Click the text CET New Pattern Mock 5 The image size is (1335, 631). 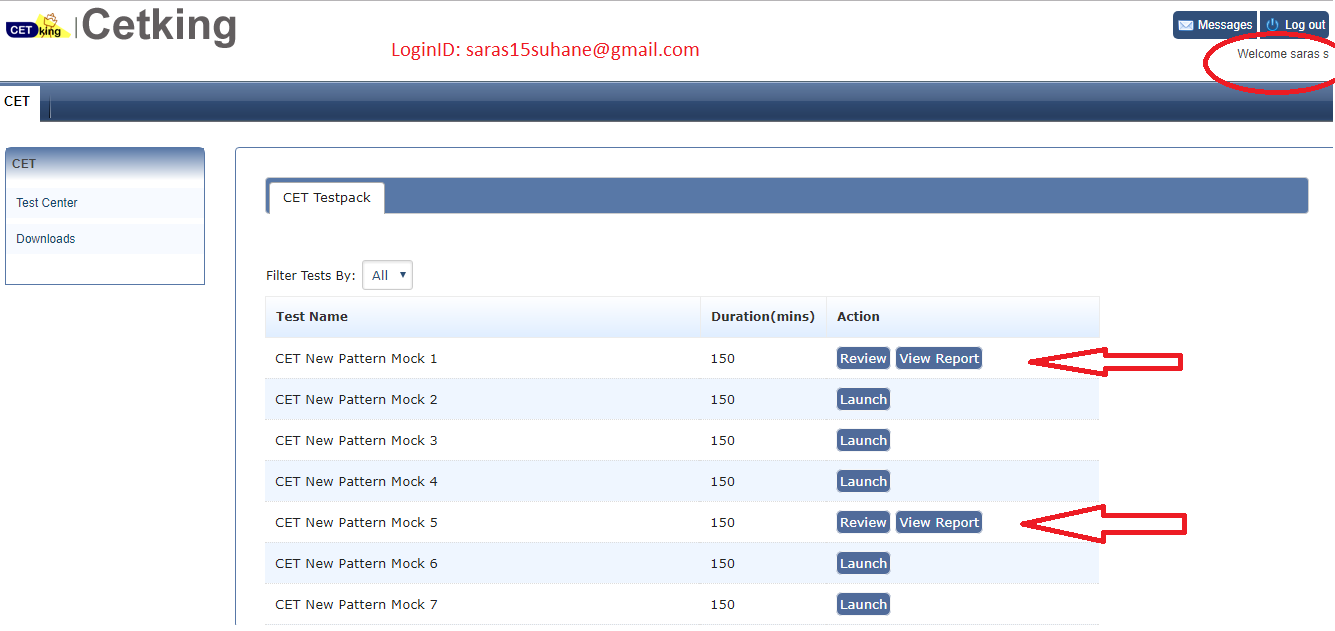point(356,523)
